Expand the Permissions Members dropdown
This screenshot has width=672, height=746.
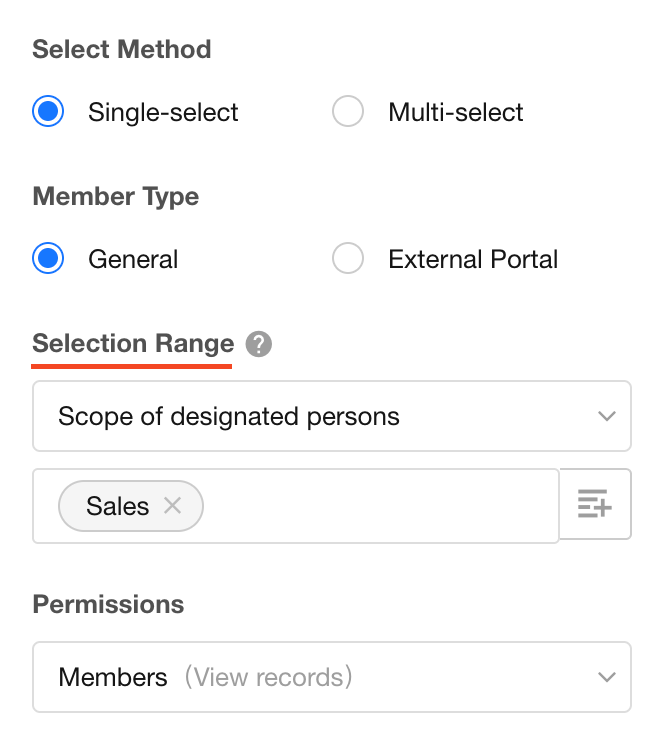point(332,677)
